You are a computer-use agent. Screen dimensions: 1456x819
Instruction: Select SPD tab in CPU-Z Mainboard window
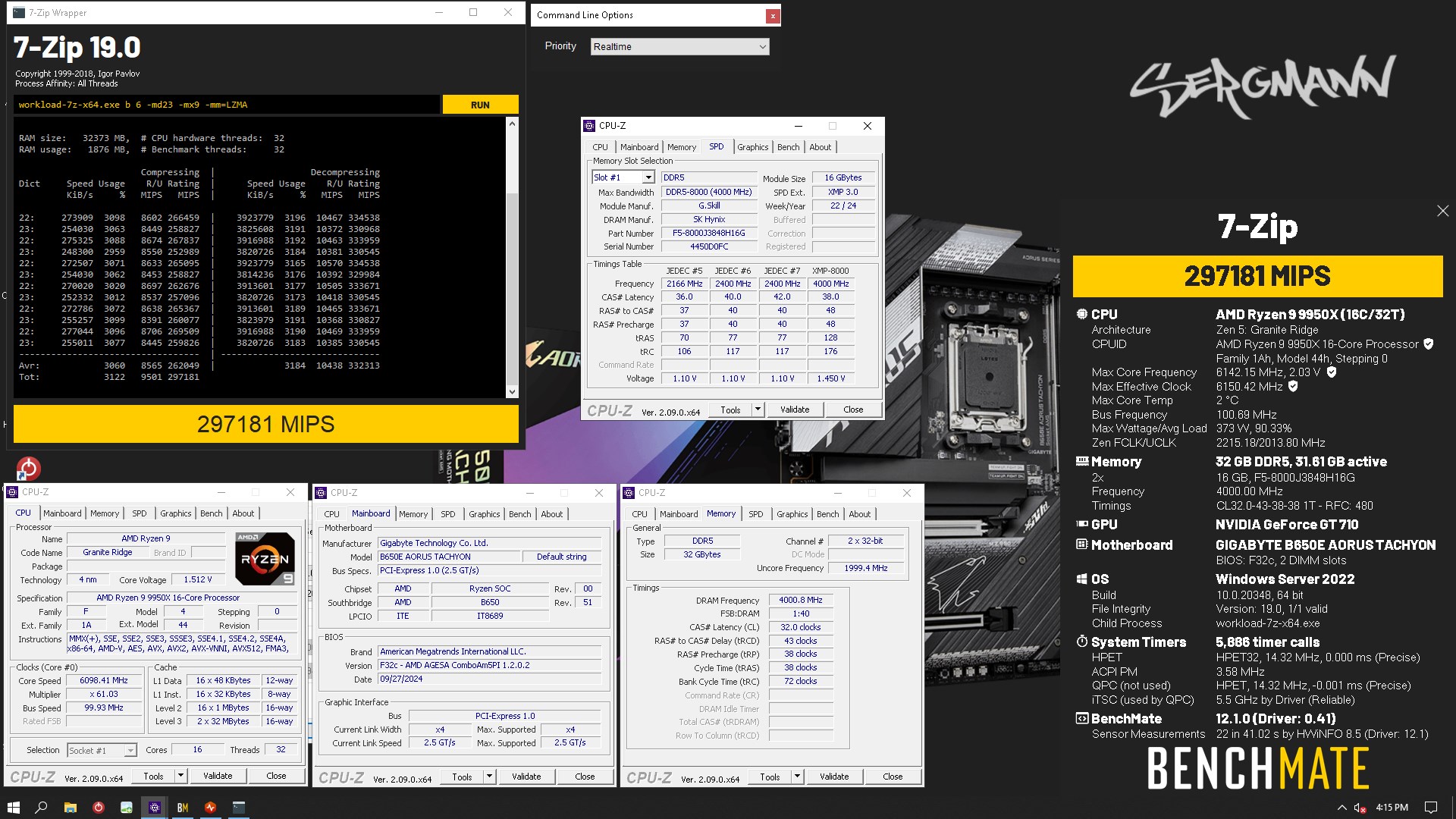448,514
